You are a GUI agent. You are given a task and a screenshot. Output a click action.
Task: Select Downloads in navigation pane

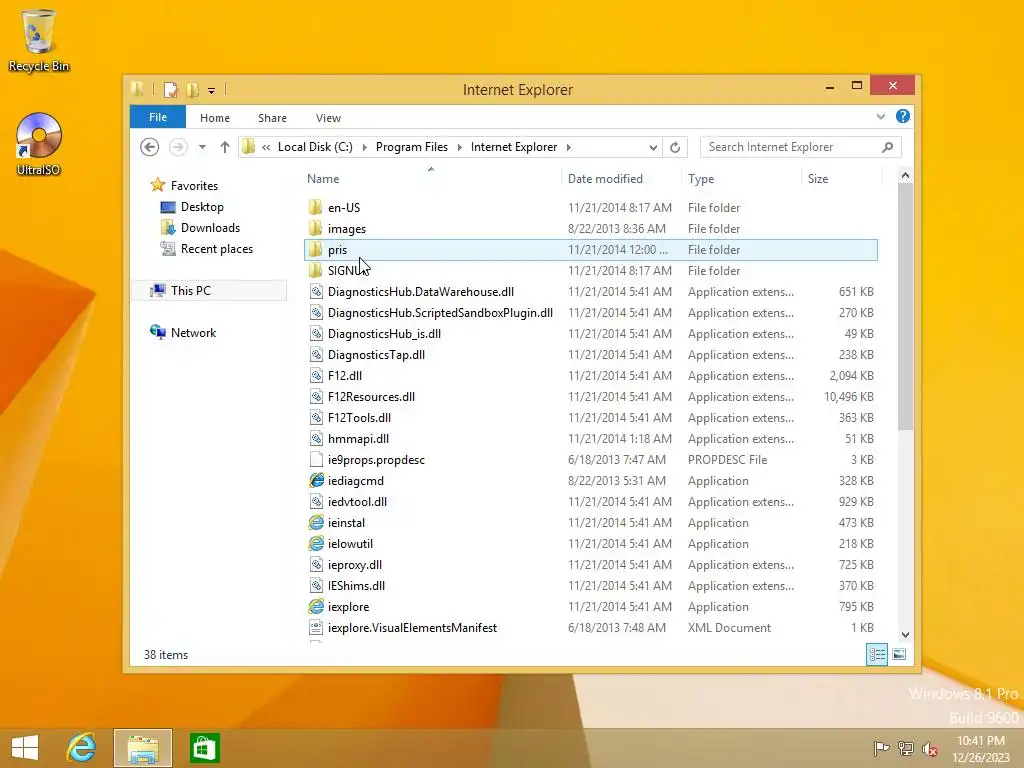pos(210,227)
